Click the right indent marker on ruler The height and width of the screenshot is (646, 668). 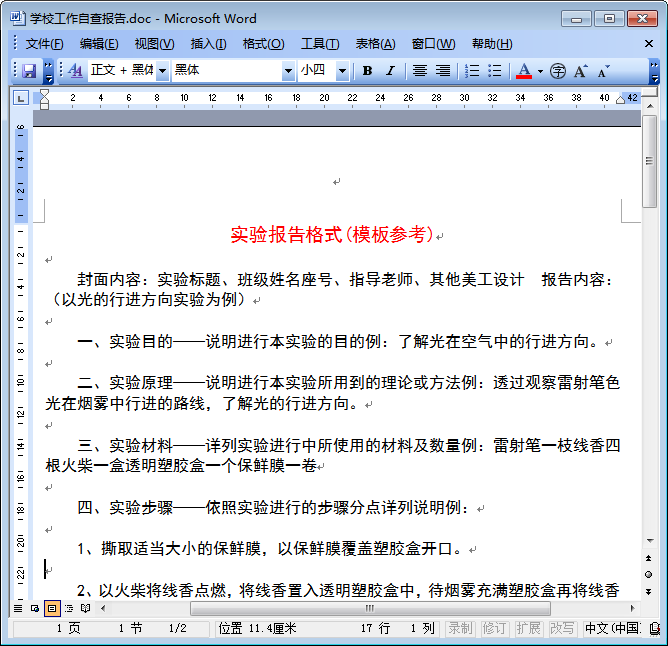point(620,100)
